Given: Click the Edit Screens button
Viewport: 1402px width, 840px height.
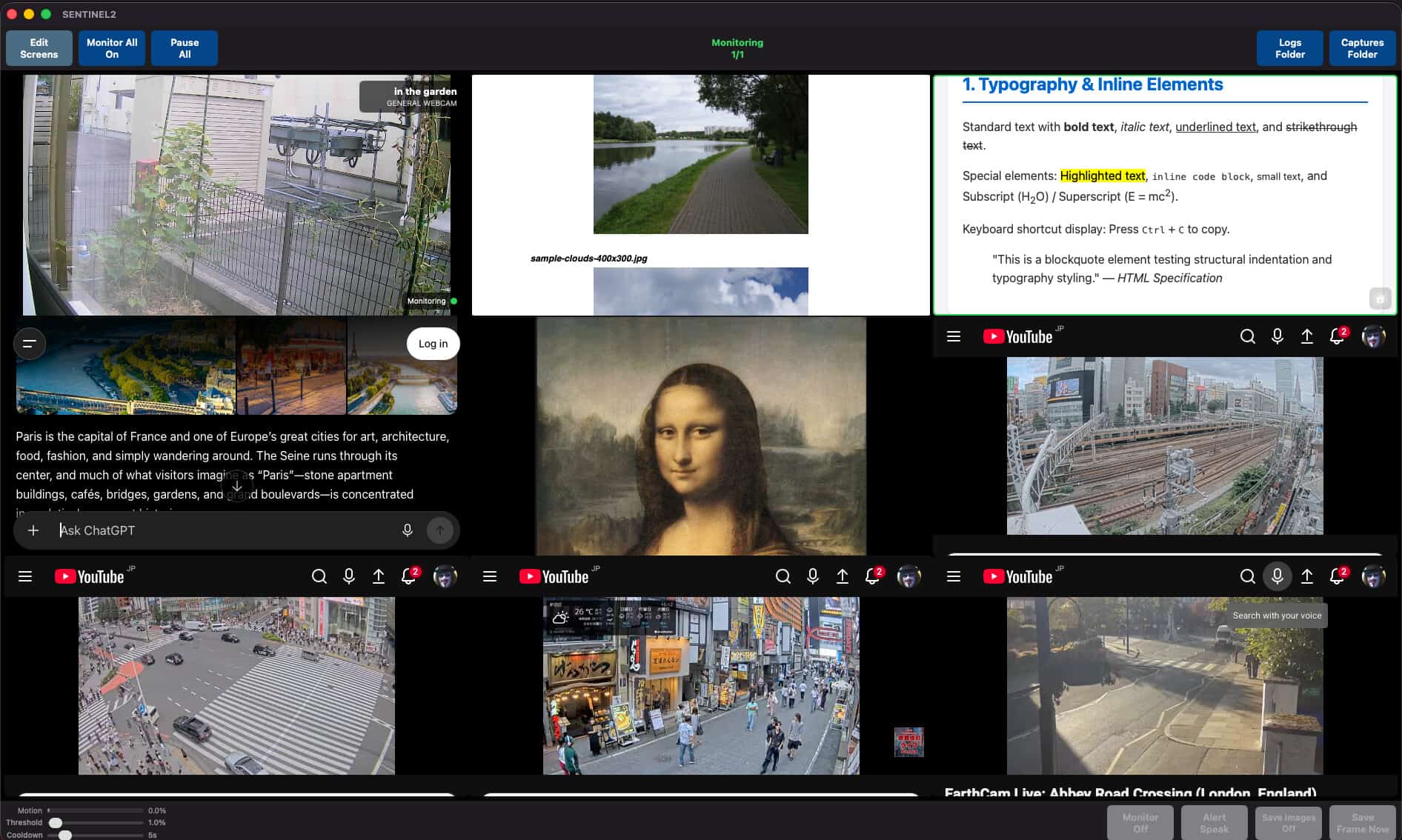Looking at the screenshot, I should point(39,48).
